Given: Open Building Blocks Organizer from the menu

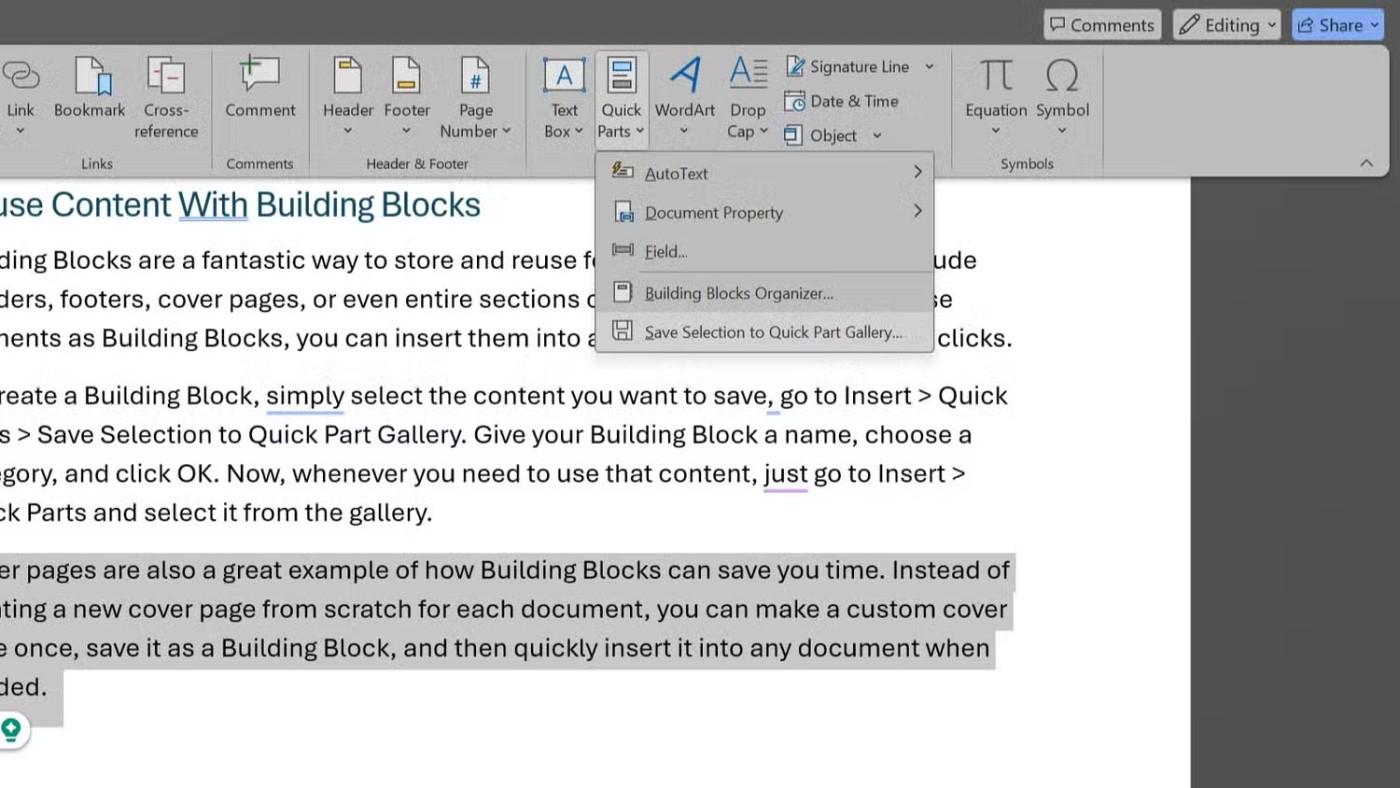Looking at the screenshot, I should pos(738,293).
